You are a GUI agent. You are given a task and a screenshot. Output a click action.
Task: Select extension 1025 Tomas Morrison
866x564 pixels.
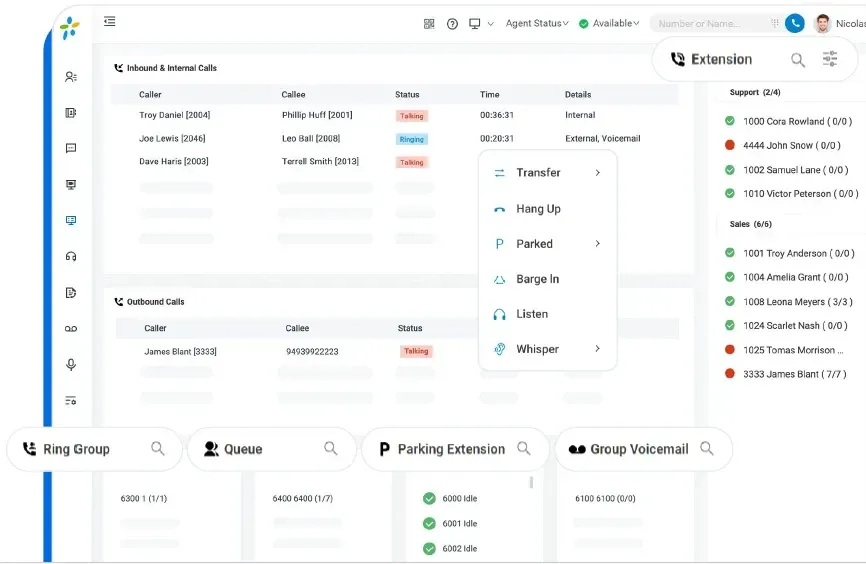tap(784, 350)
